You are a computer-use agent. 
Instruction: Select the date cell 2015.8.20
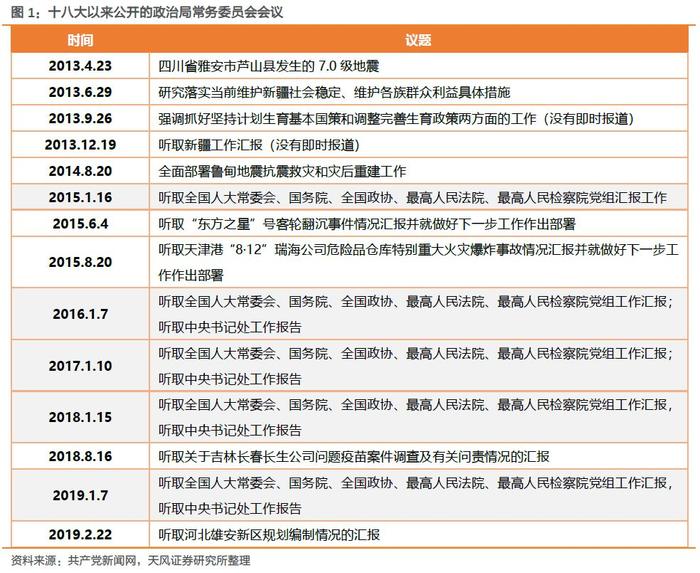tap(80, 262)
